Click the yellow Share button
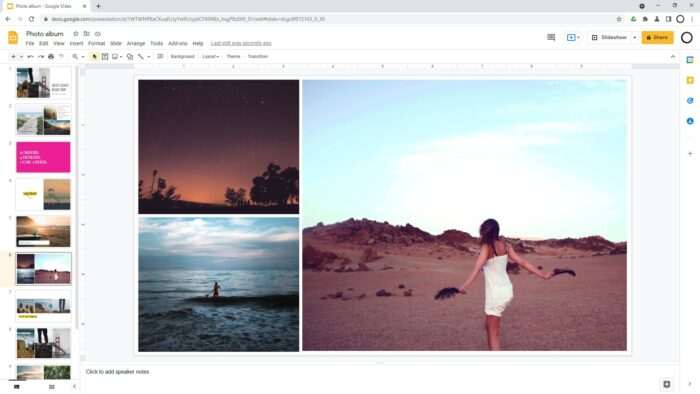The width and height of the screenshot is (700, 394). 657,37
